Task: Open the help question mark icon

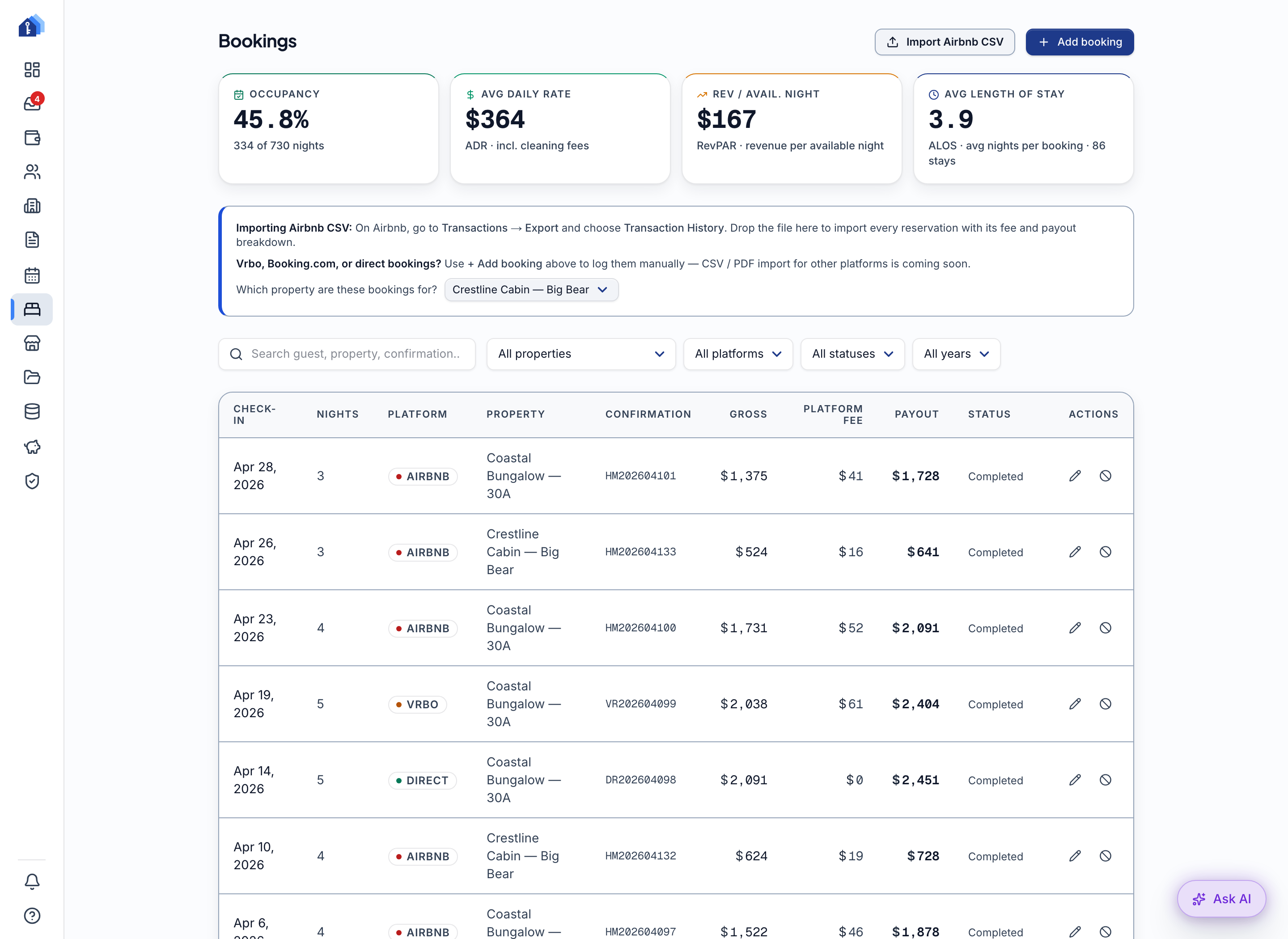Action: [x=32, y=916]
